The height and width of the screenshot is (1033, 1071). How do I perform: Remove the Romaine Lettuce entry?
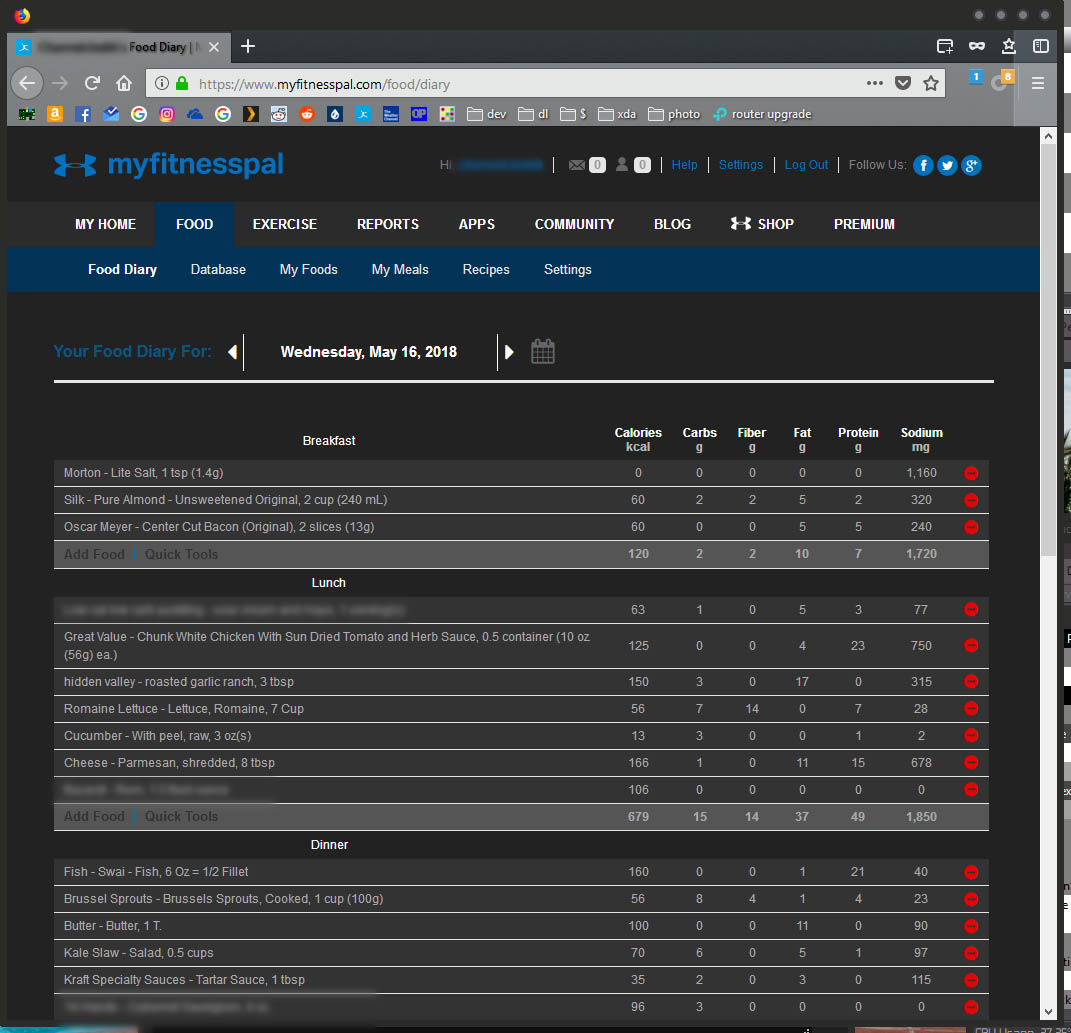[x=970, y=709]
